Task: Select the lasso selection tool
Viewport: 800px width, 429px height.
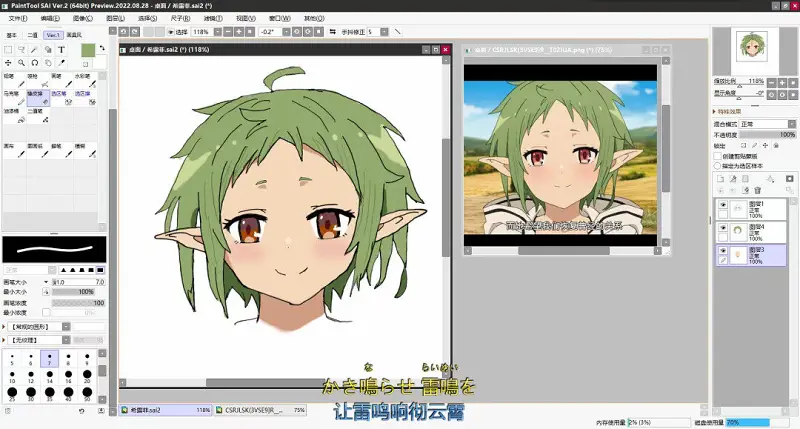Action: pyautogui.click(x=21, y=50)
